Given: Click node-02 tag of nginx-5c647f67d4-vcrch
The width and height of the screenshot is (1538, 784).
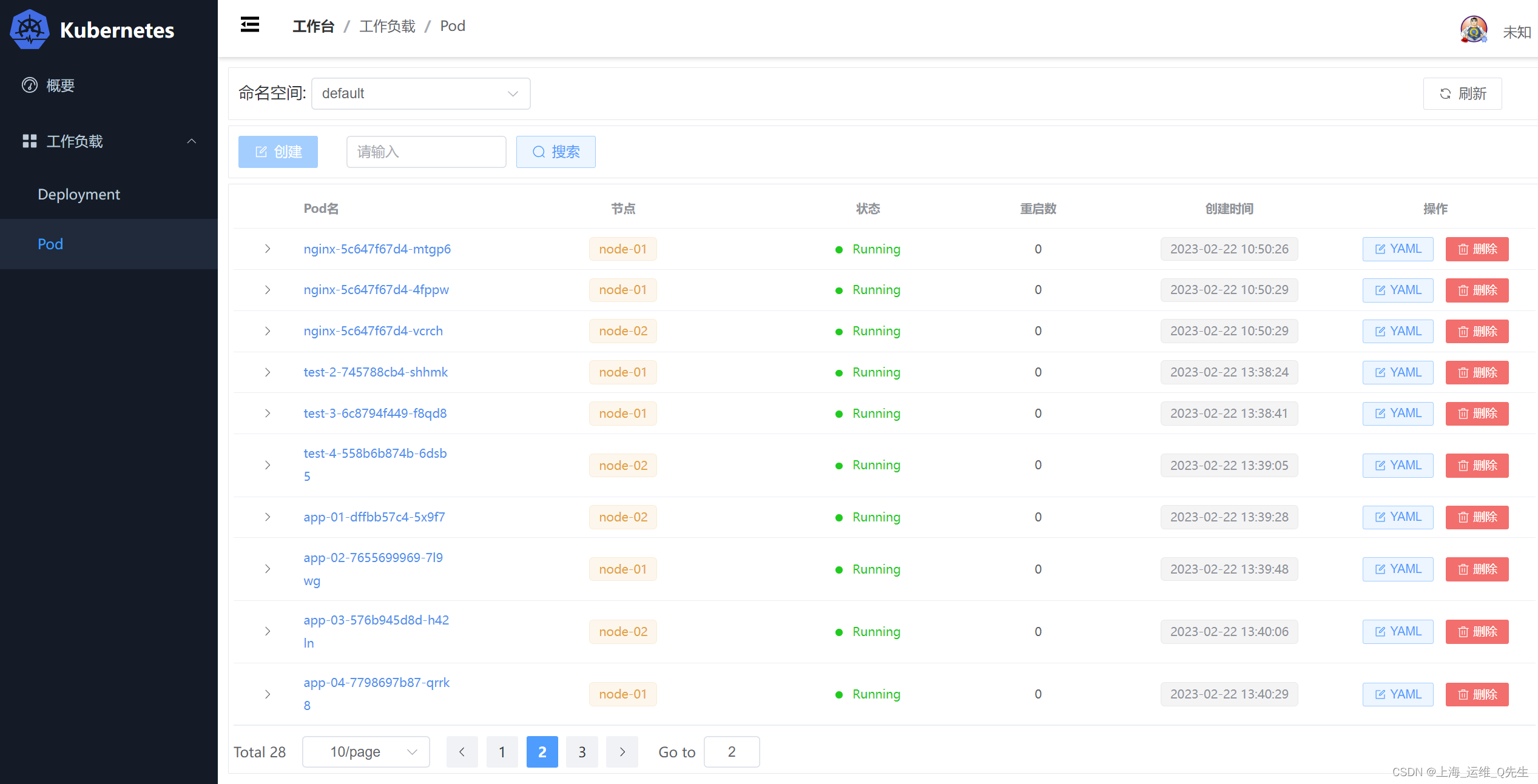Looking at the screenshot, I should click(x=623, y=331).
